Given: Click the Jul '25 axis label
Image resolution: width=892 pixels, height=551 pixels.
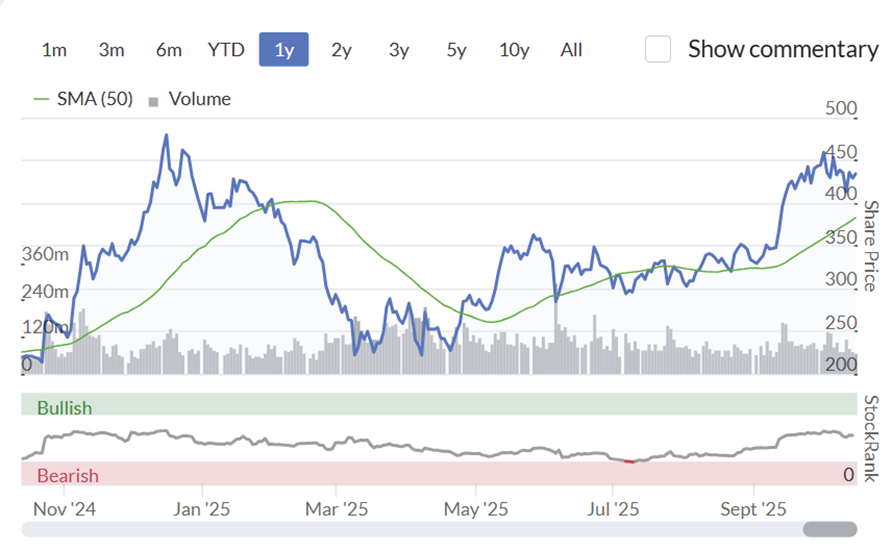Looking at the screenshot, I should click(613, 509).
